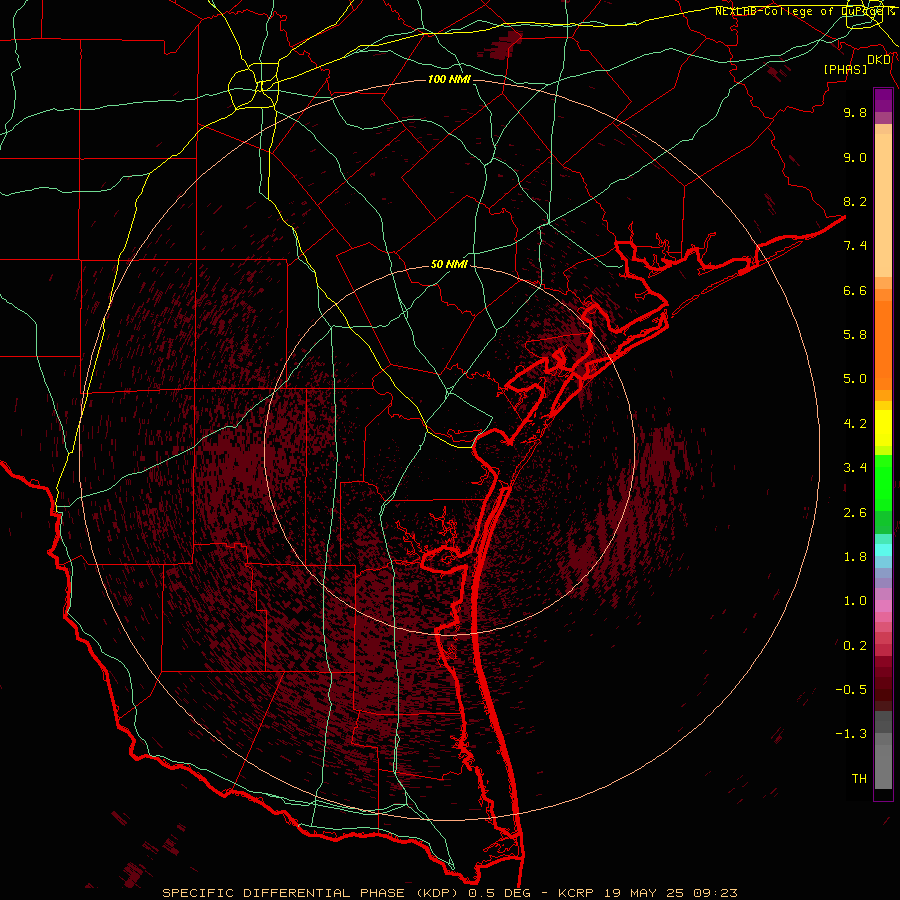The width and height of the screenshot is (900, 900).
Task: Pick the orange color bar segment
Action: 883,346
